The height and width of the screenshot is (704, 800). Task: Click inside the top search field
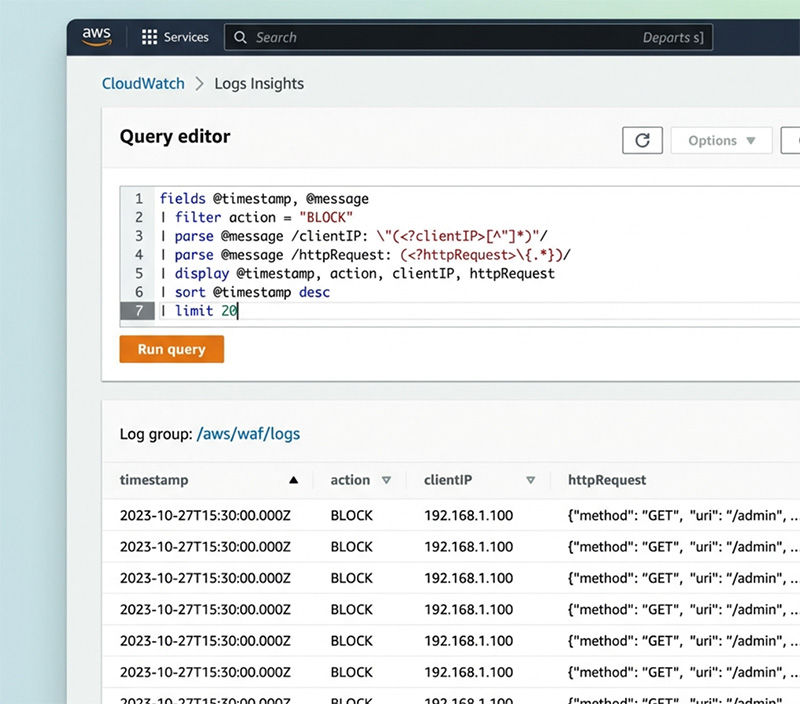[440, 37]
